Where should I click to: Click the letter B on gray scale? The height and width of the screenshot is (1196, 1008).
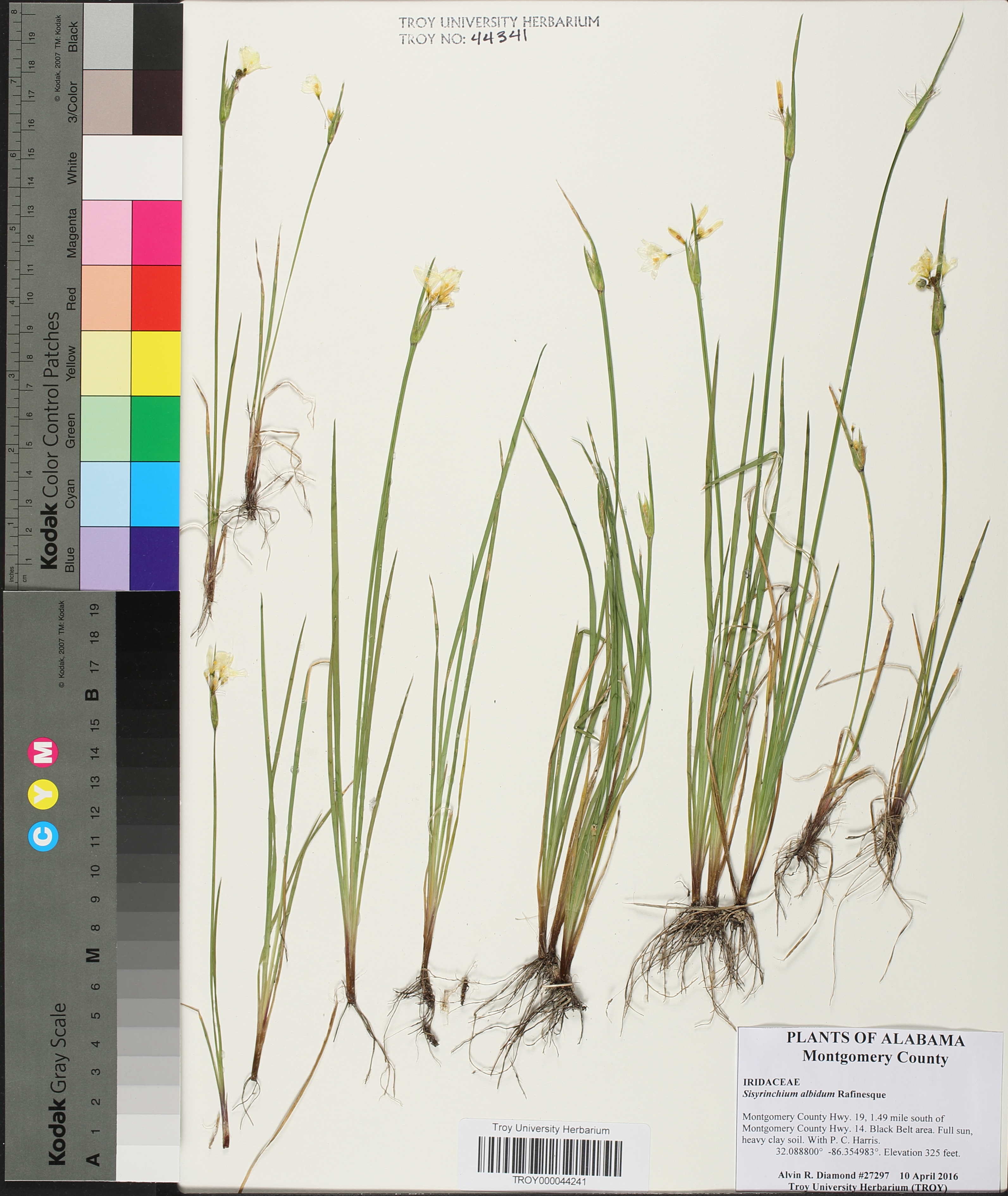tap(92, 695)
